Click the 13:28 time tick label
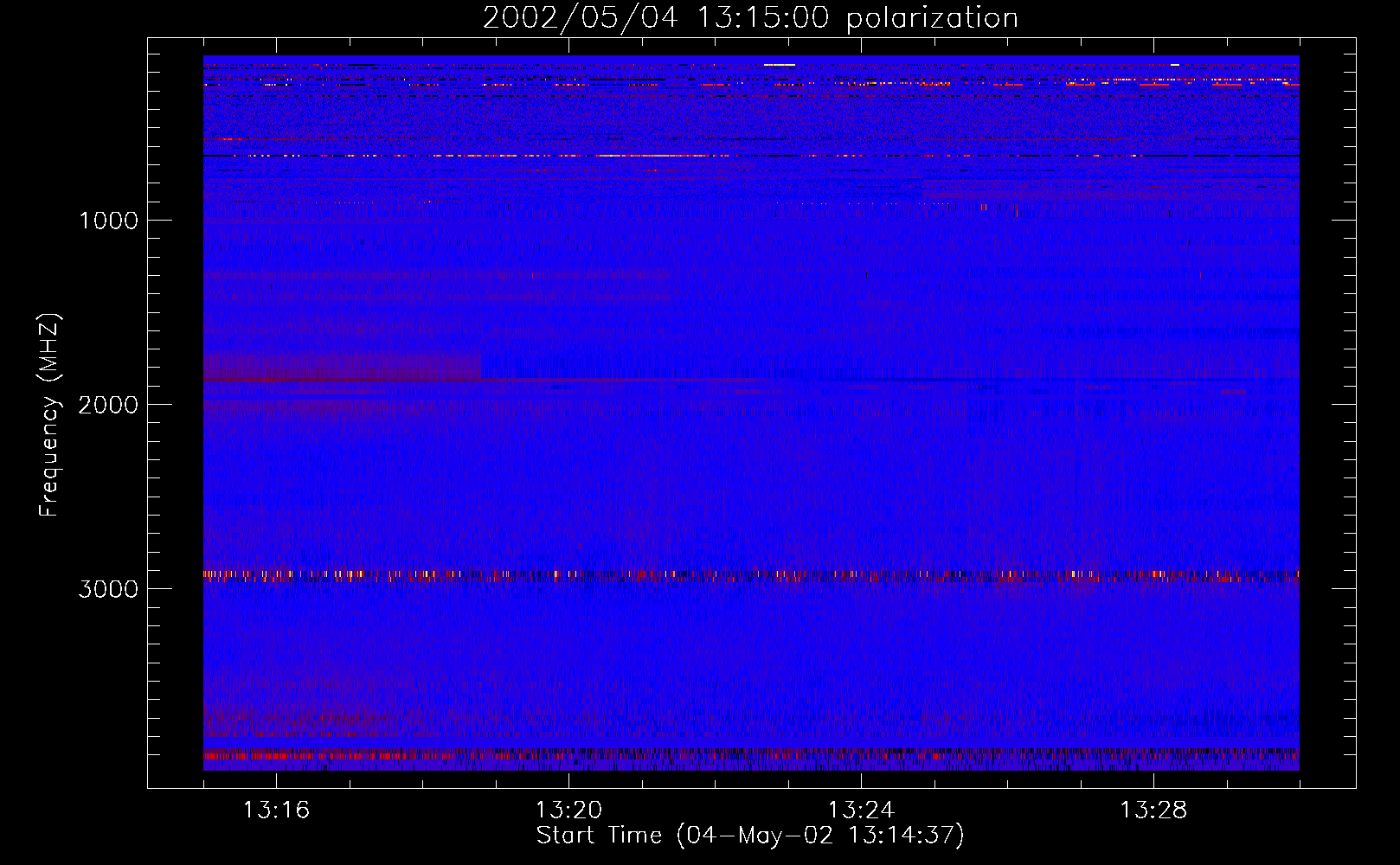Image resolution: width=1400 pixels, height=865 pixels. pyautogui.click(x=1153, y=811)
